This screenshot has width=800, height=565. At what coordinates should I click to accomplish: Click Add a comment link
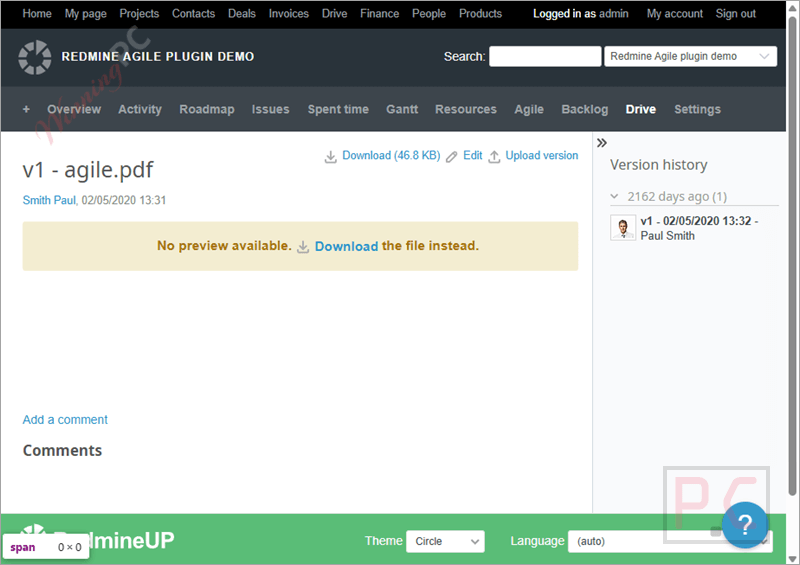point(65,420)
